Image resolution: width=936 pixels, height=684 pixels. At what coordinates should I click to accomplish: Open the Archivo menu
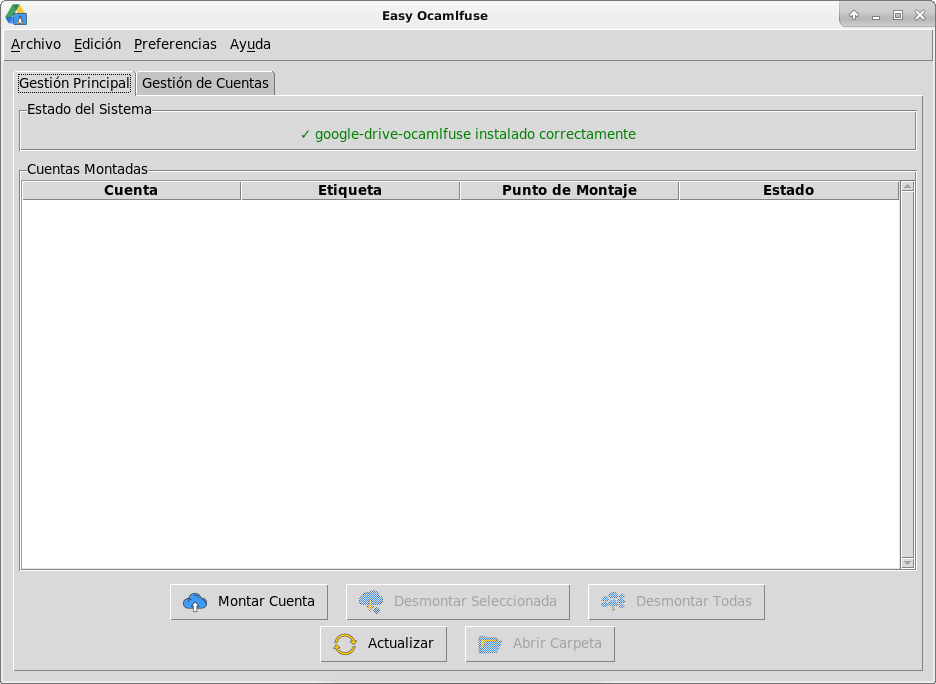point(36,44)
